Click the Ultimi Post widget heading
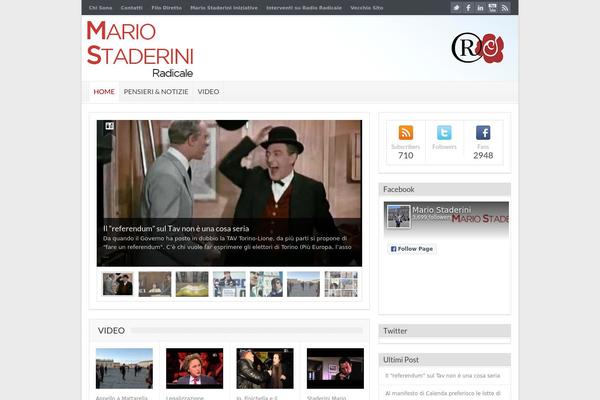Viewport: 600px width, 400px height. 401,360
